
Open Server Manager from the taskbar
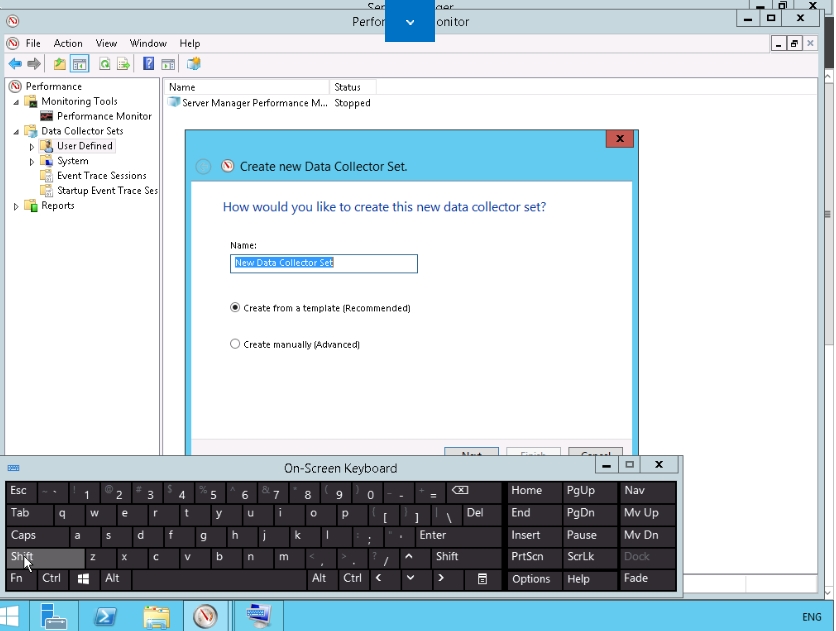tap(53, 616)
